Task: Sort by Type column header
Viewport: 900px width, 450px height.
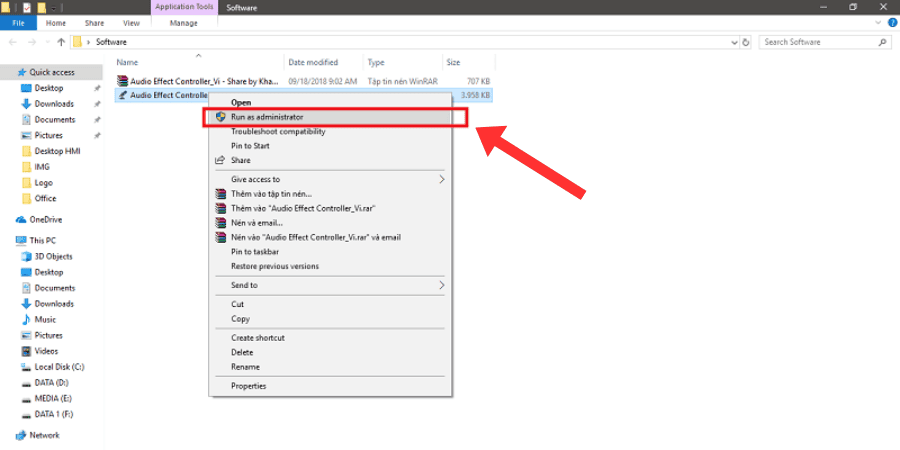Action: tap(376, 63)
